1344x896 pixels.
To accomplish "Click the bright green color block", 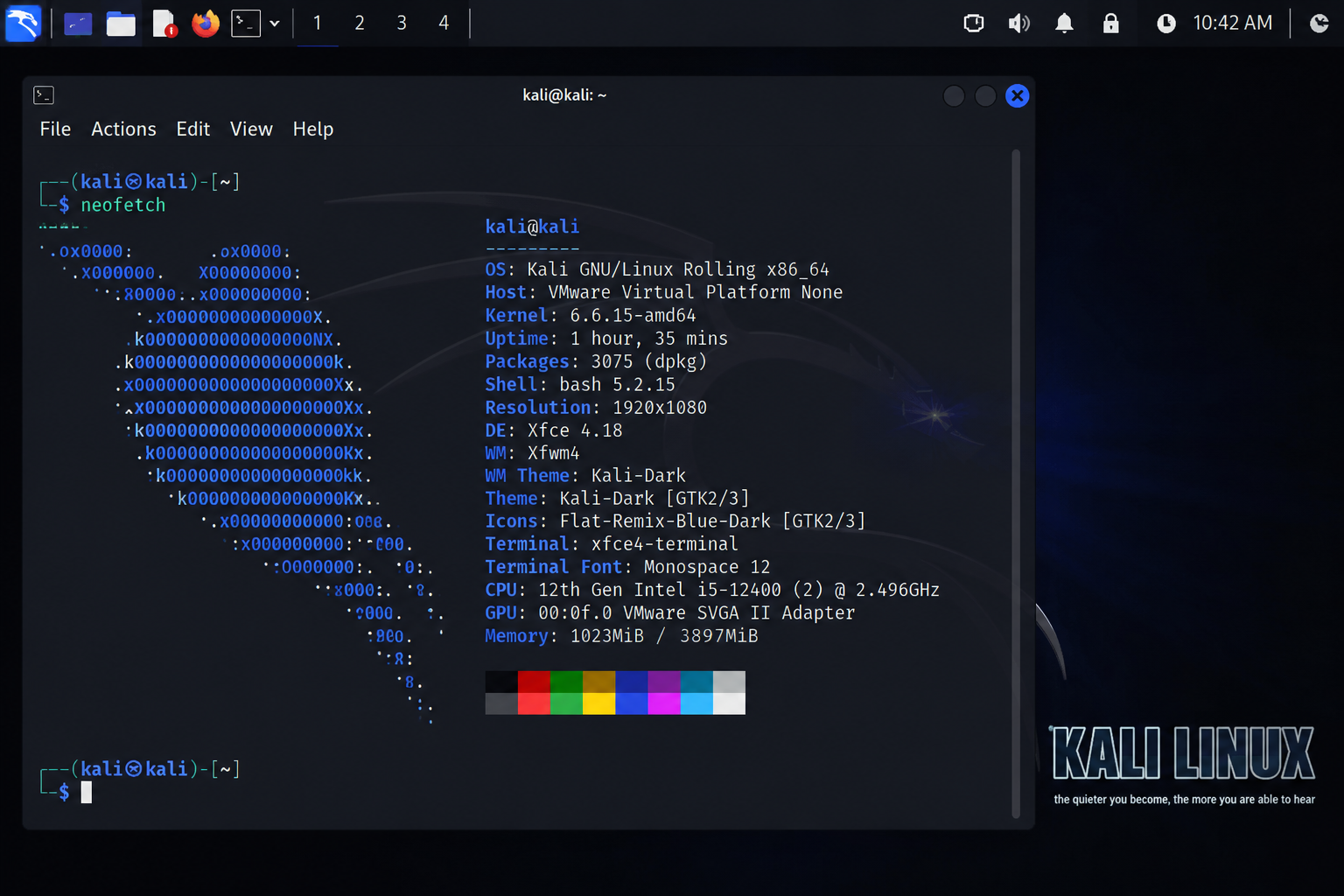I will coord(566,703).
